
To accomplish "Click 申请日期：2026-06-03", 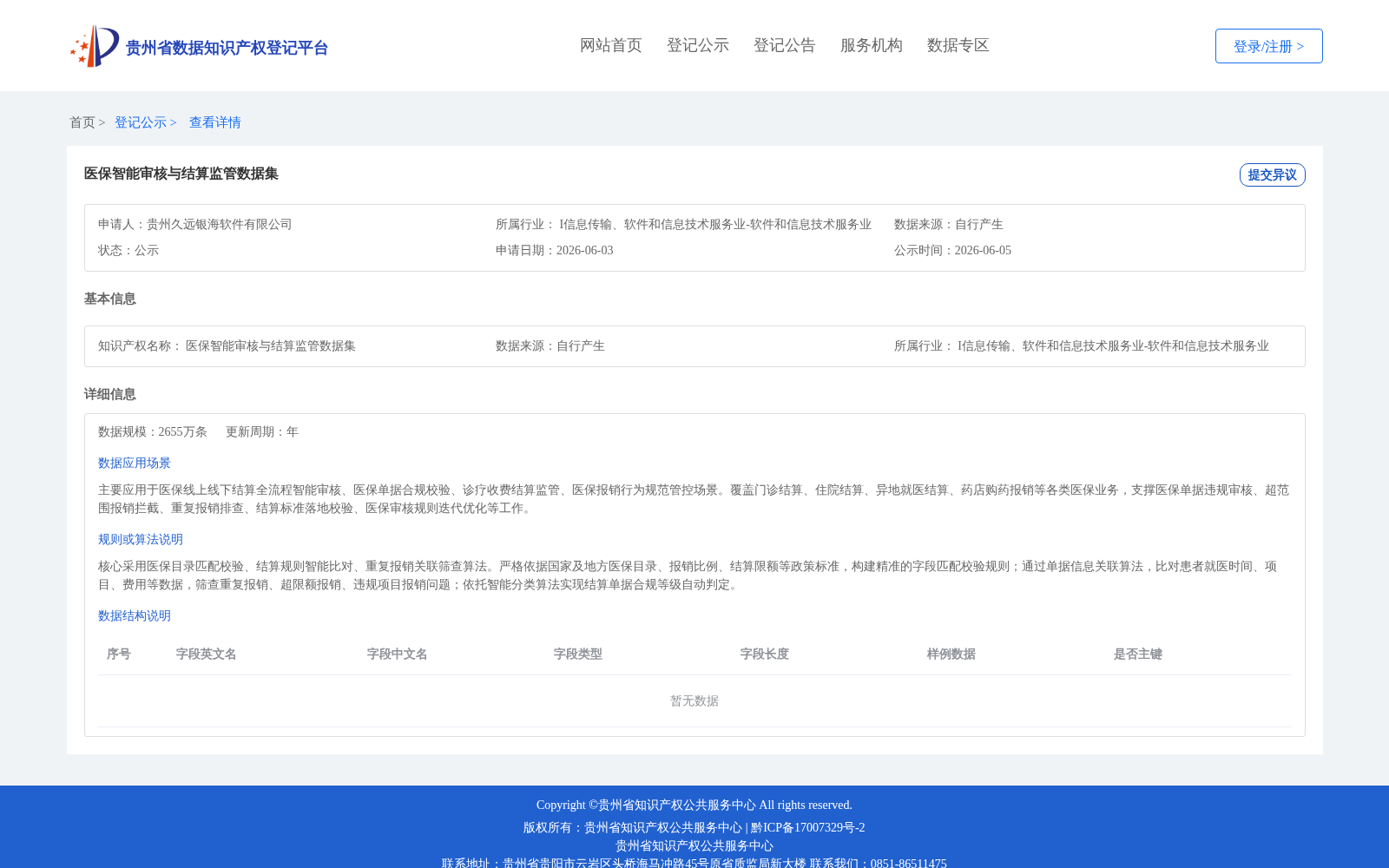I will pyautogui.click(x=555, y=250).
